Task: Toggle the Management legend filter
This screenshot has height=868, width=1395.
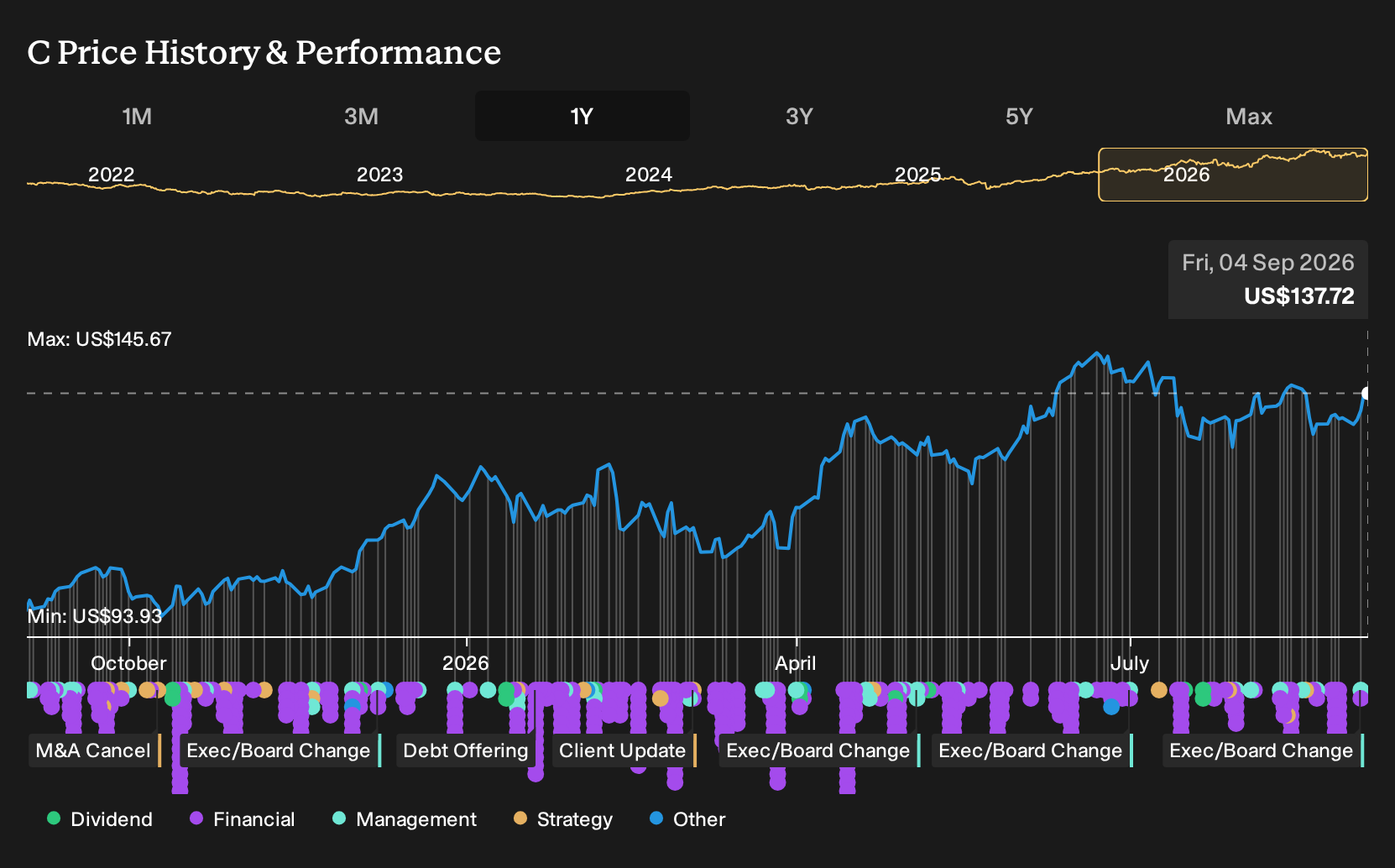Action: [405, 819]
